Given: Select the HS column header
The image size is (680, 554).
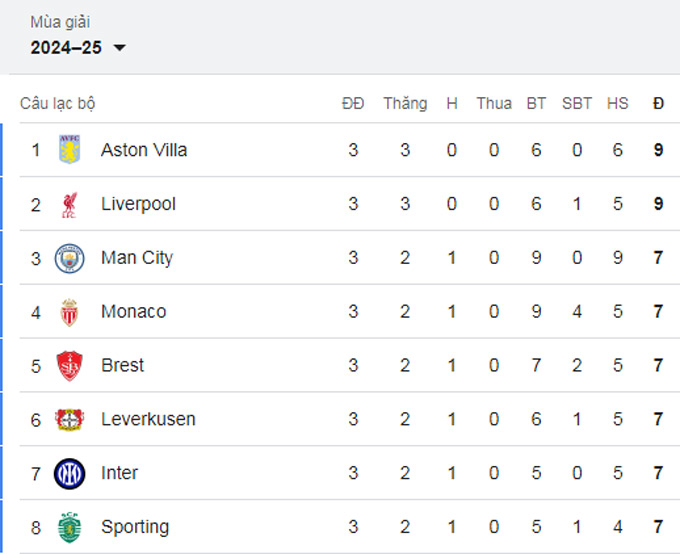Looking at the screenshot, I should [618, 104].
